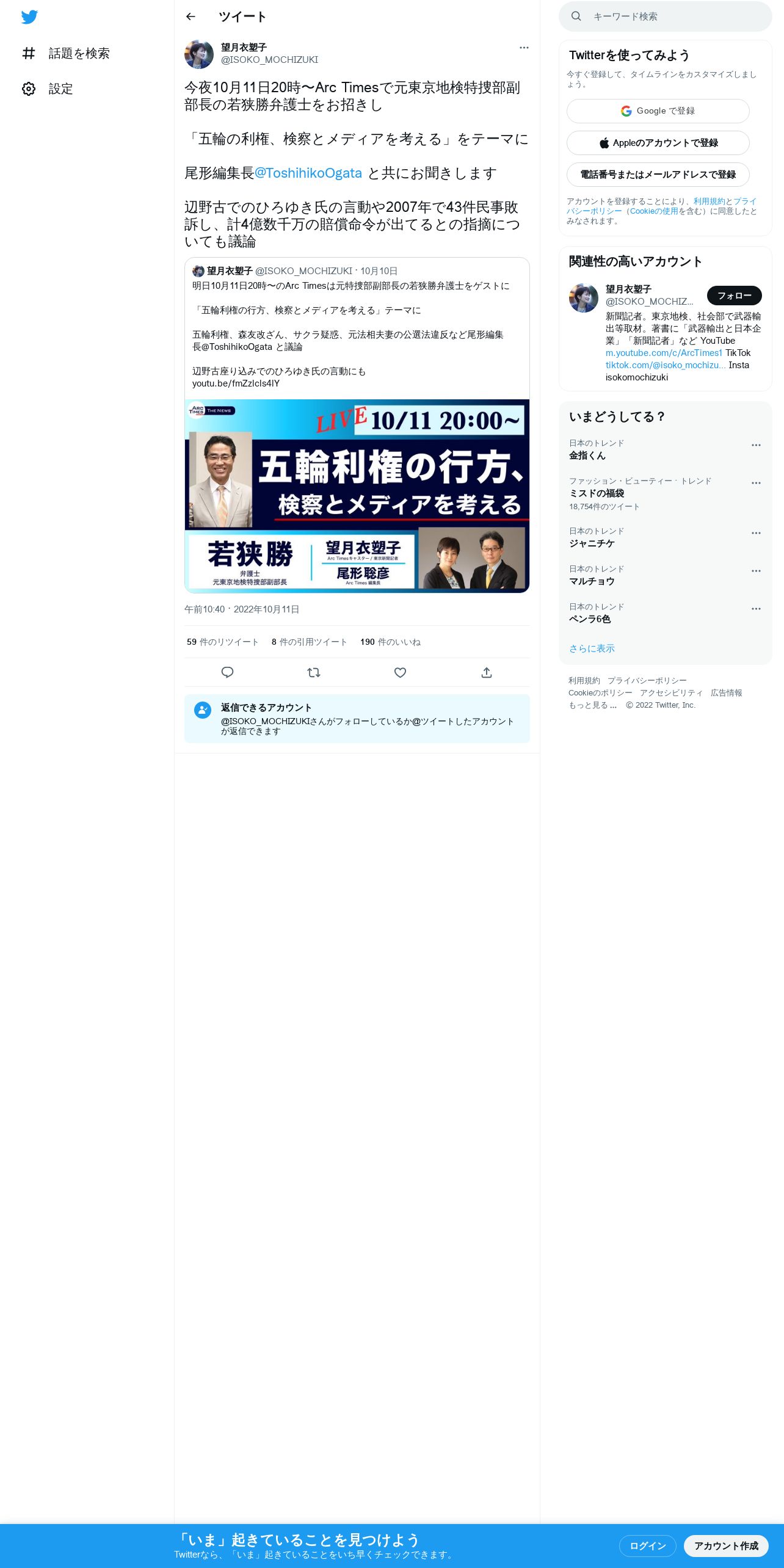The width and height of the screenshot is (784, 1568).
Task: View 190 件のいいね list
Action: coord(390,642)
